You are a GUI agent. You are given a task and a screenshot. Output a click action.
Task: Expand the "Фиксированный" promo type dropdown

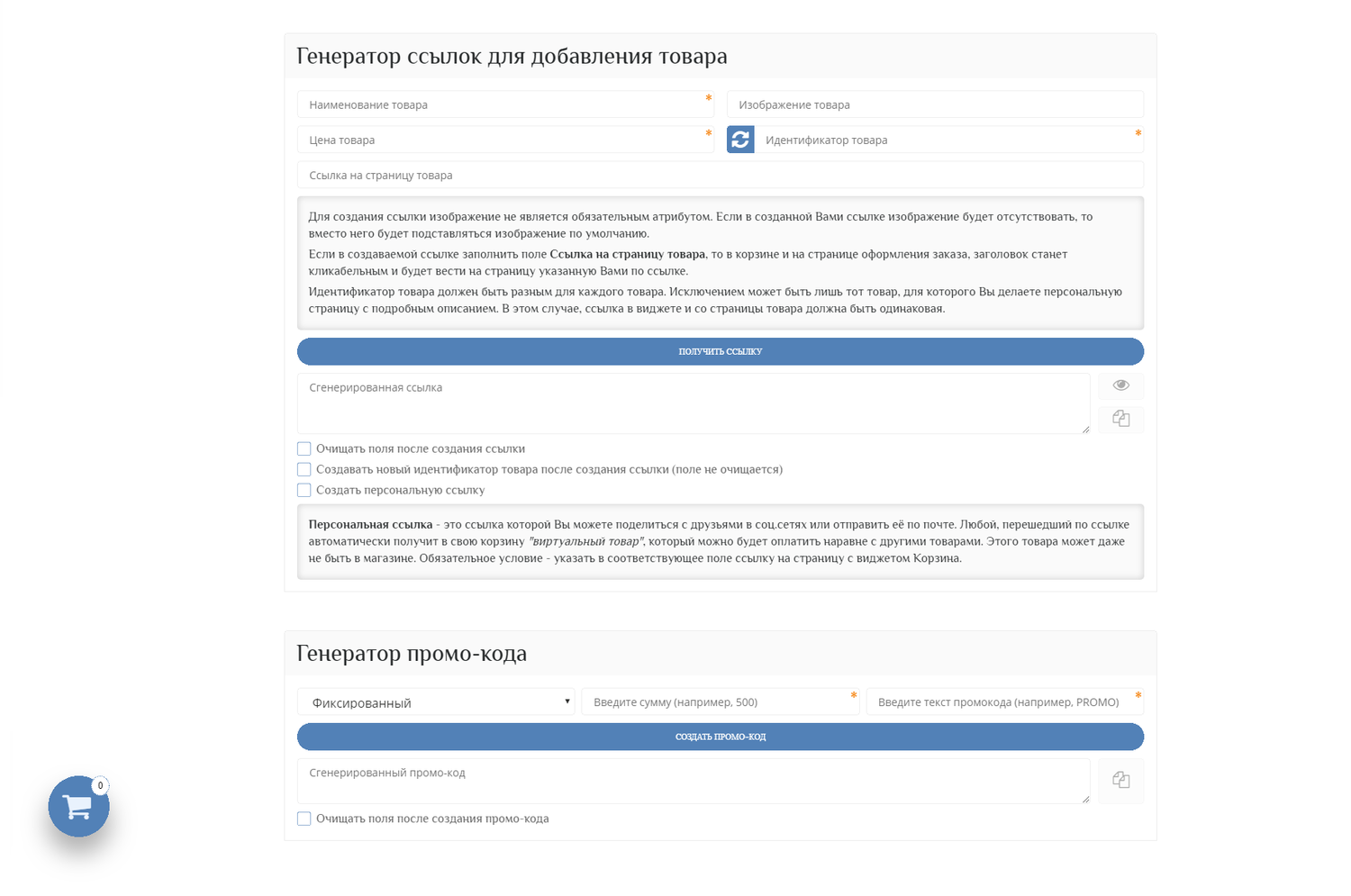point(436,702)
